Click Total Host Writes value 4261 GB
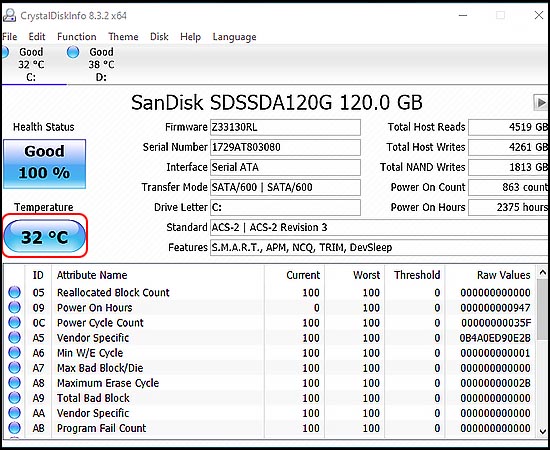Viewport: 550px width, 450px height. click(508, 147)
